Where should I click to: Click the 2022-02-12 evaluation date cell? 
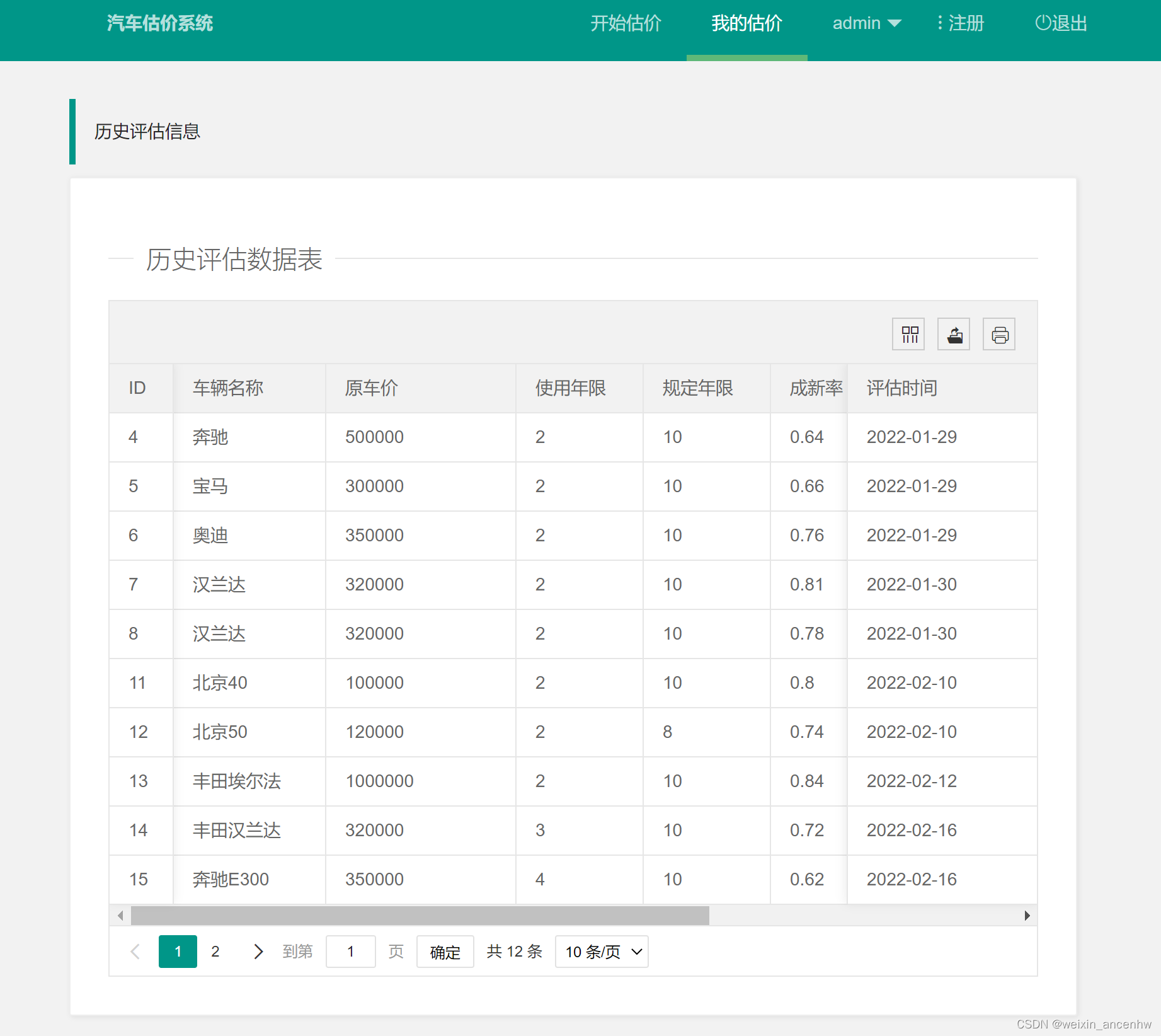pyautogui.click(x=942, y=781)
